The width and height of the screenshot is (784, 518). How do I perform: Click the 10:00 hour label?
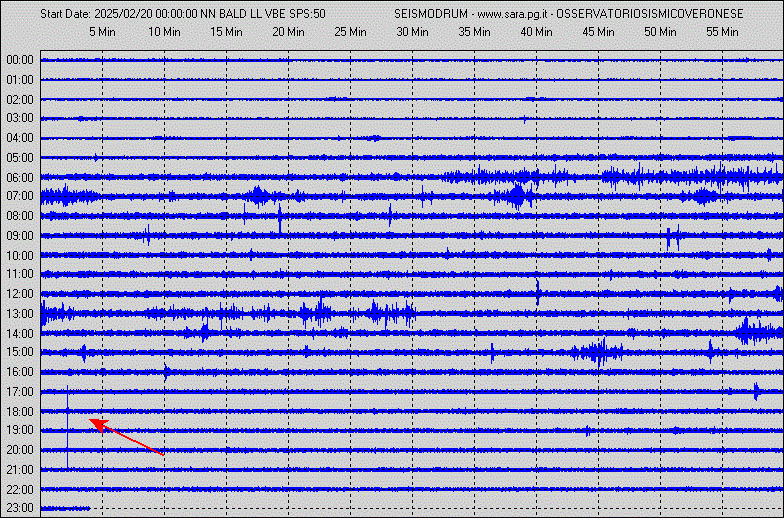[20, 256]
